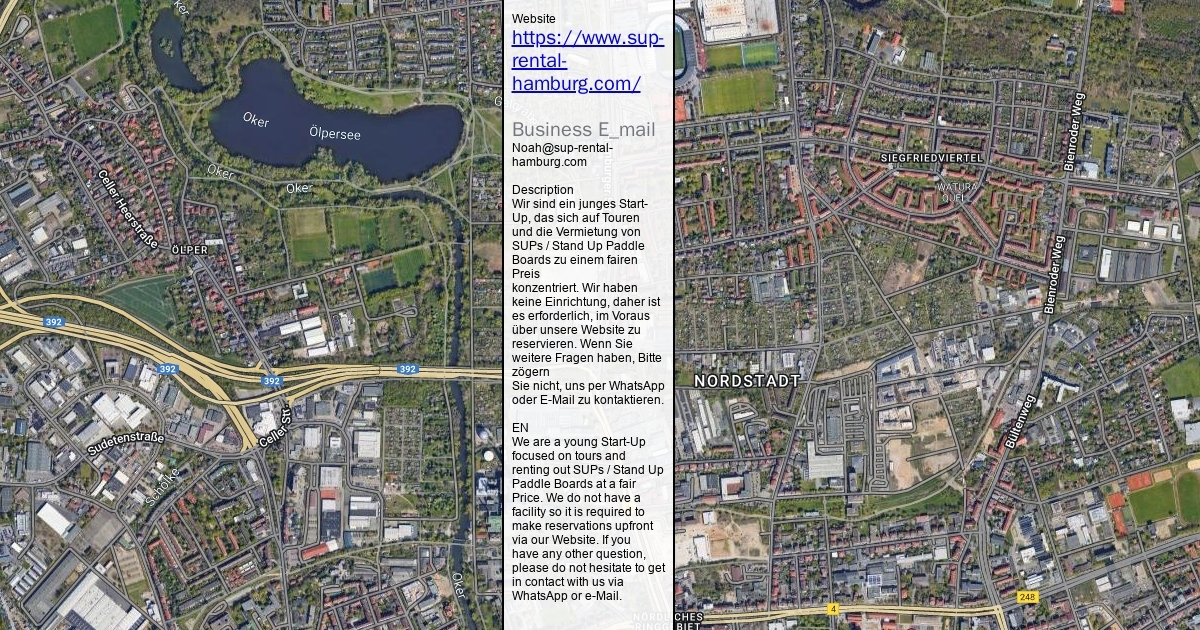Click the Noah@sup-rental-hamburg.com email address

(562, 154)
